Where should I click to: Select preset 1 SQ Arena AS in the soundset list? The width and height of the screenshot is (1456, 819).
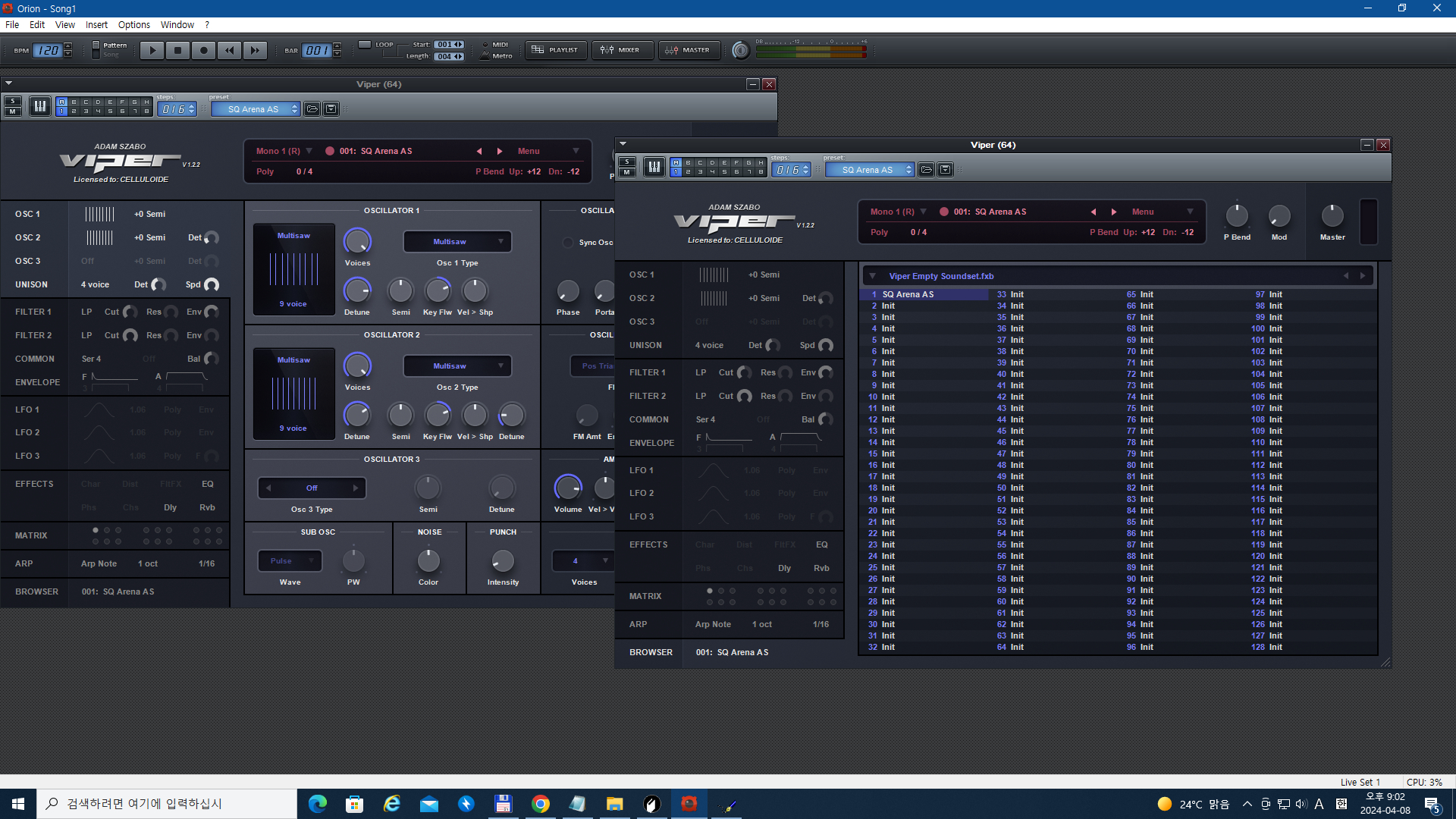(x=924, y=294)
